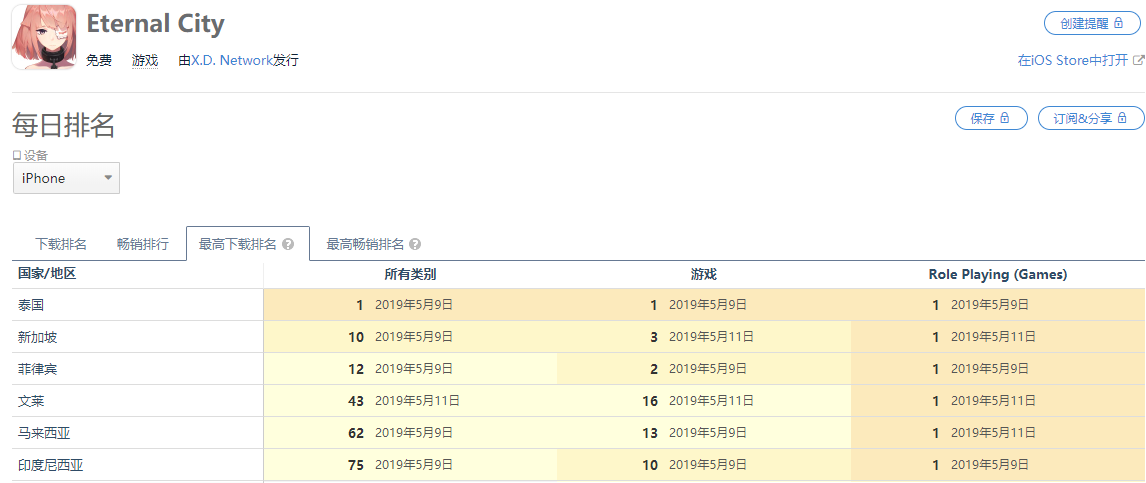Switch to the 畅销排行 tab

[142, 244]
